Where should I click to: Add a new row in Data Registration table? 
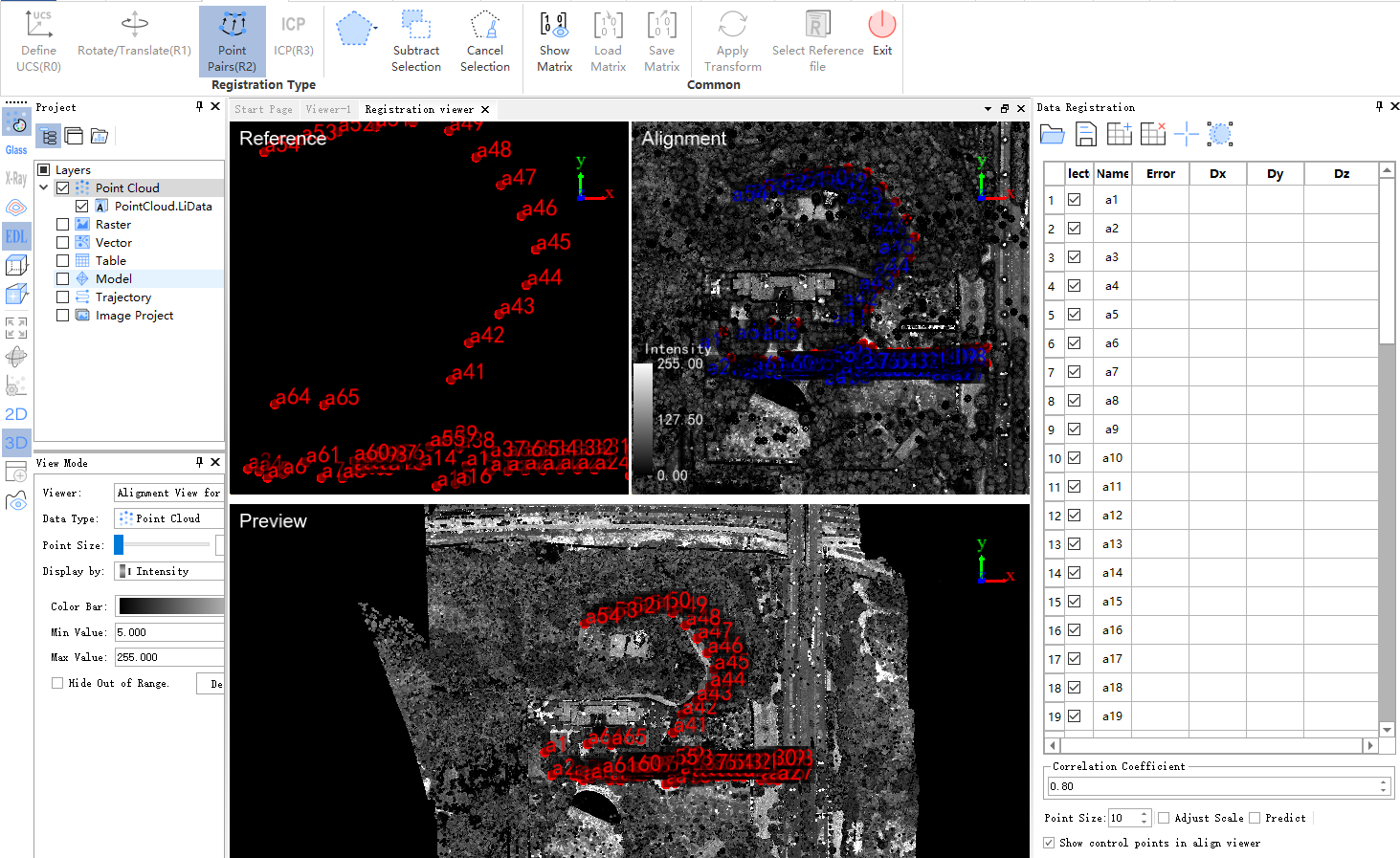(1119, 134)
